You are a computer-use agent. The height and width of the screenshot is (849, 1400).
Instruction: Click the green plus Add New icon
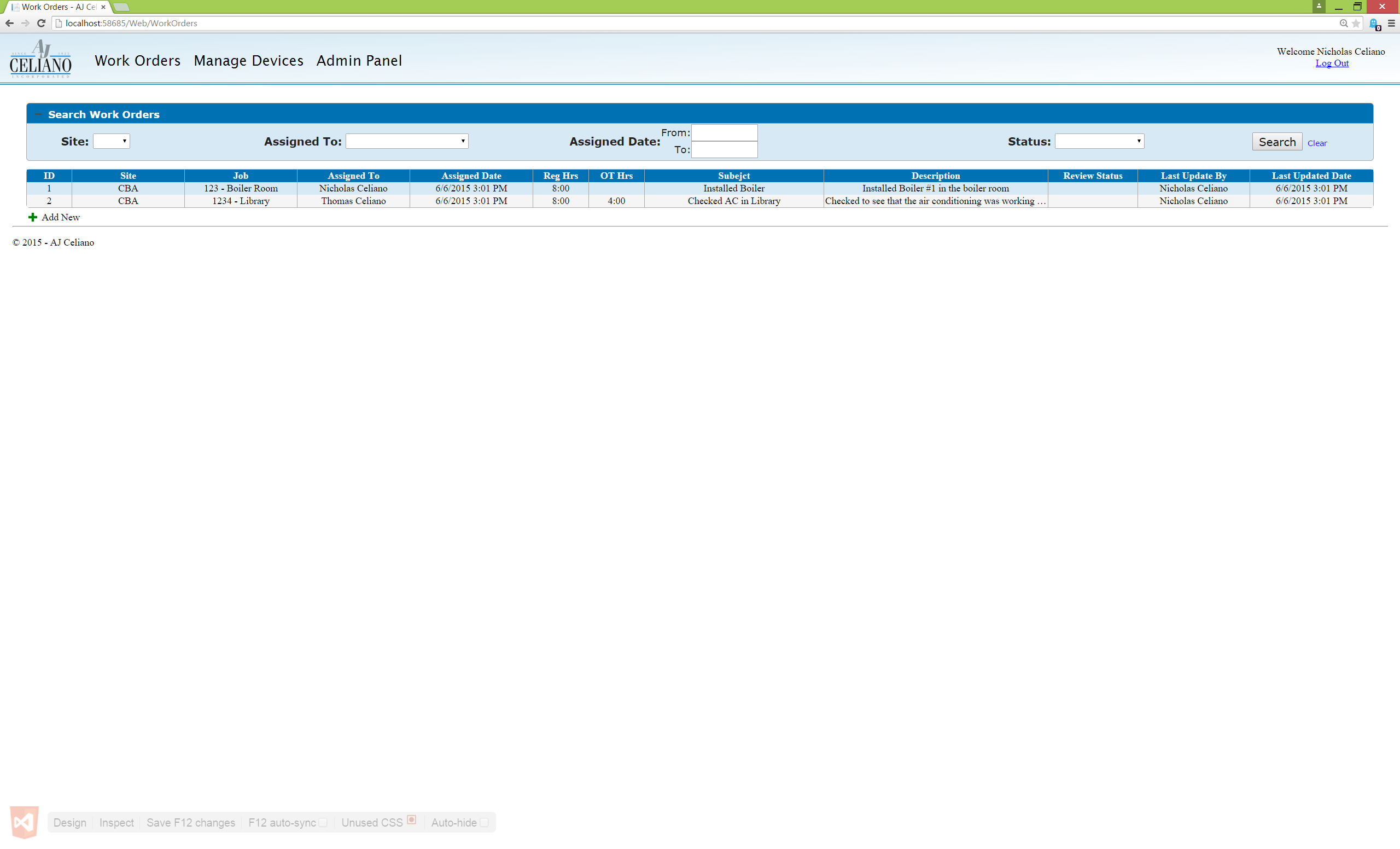point(32,217)
